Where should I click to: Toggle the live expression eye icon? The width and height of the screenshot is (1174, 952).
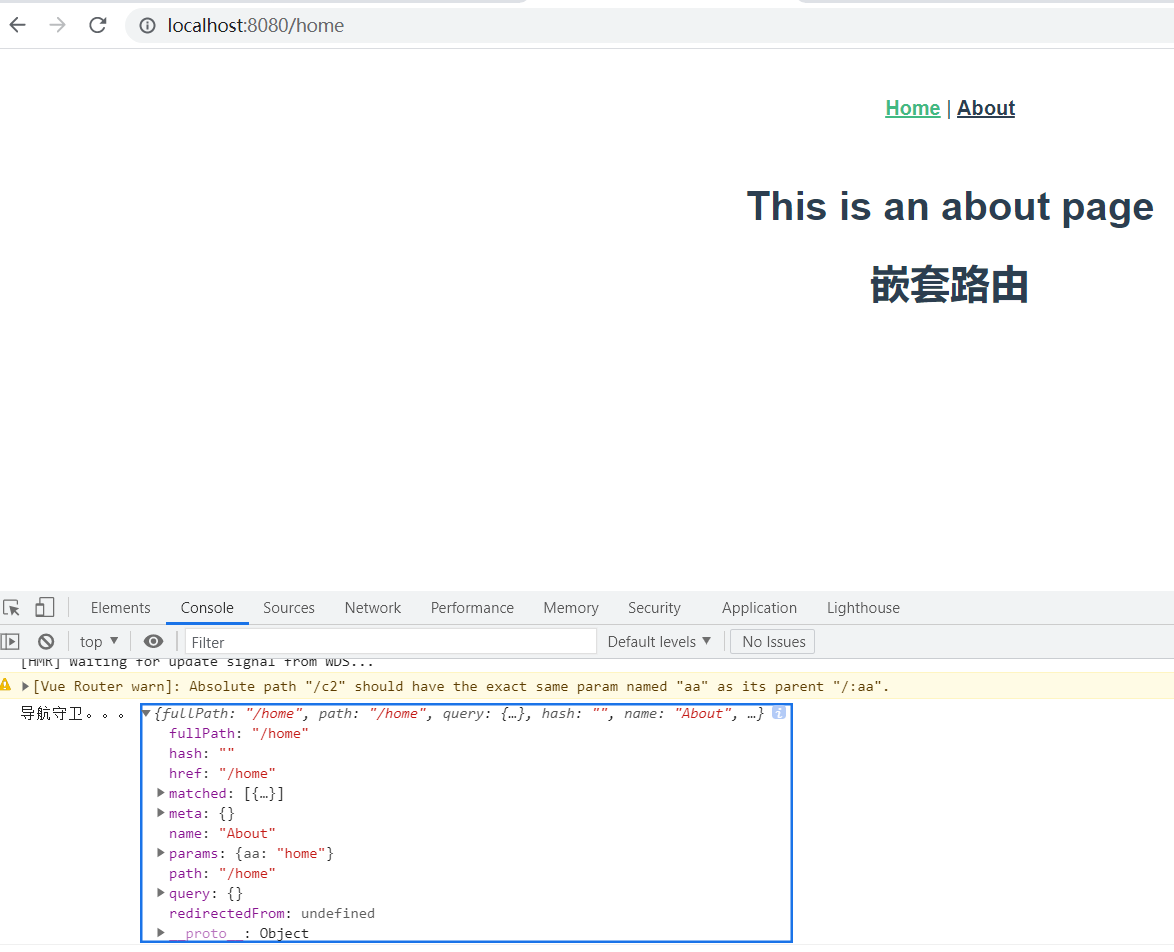coord(153,641)
